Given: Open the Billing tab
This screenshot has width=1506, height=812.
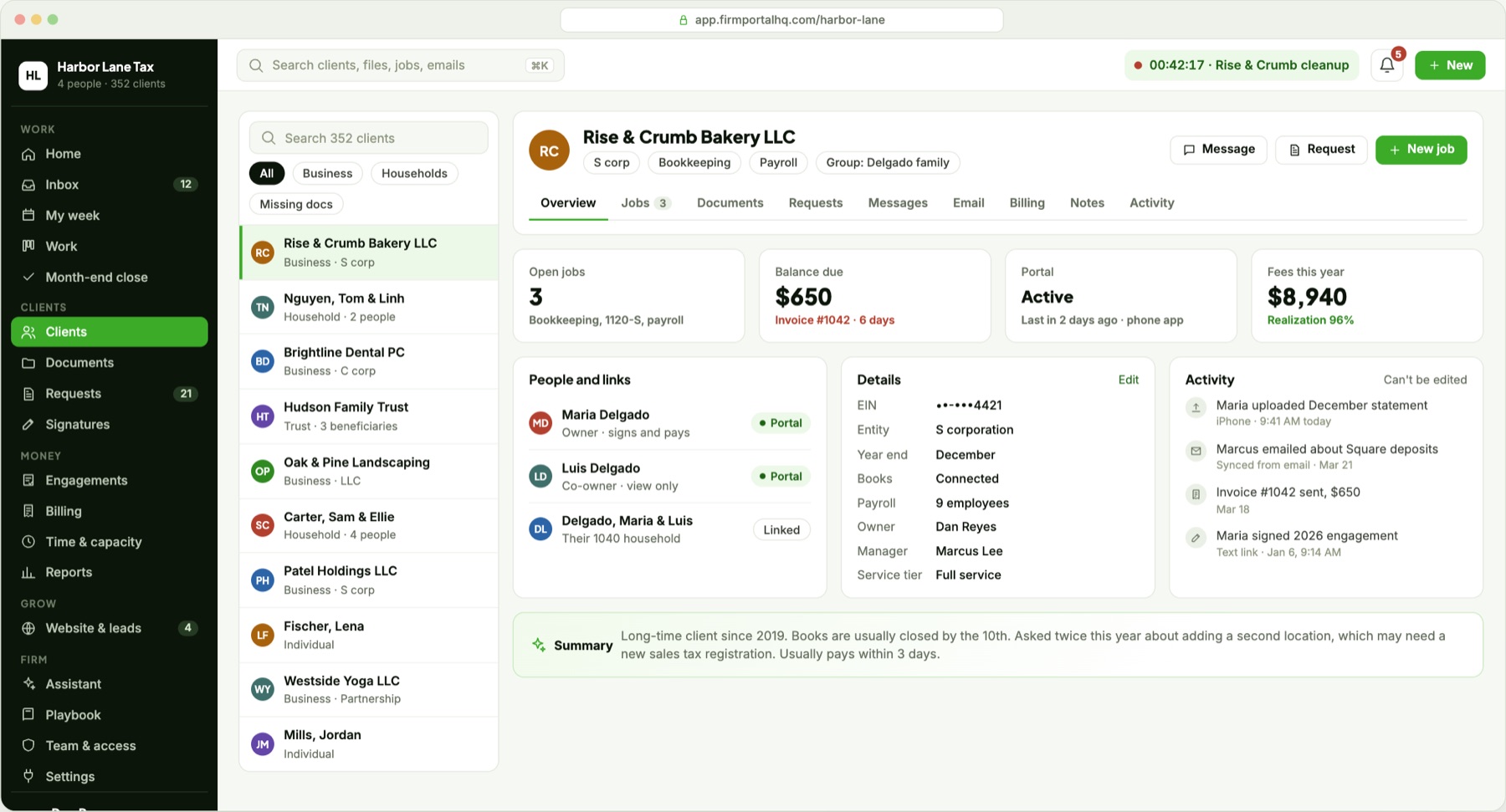Looking at the screenshot, I should [x=1027, y=203].
